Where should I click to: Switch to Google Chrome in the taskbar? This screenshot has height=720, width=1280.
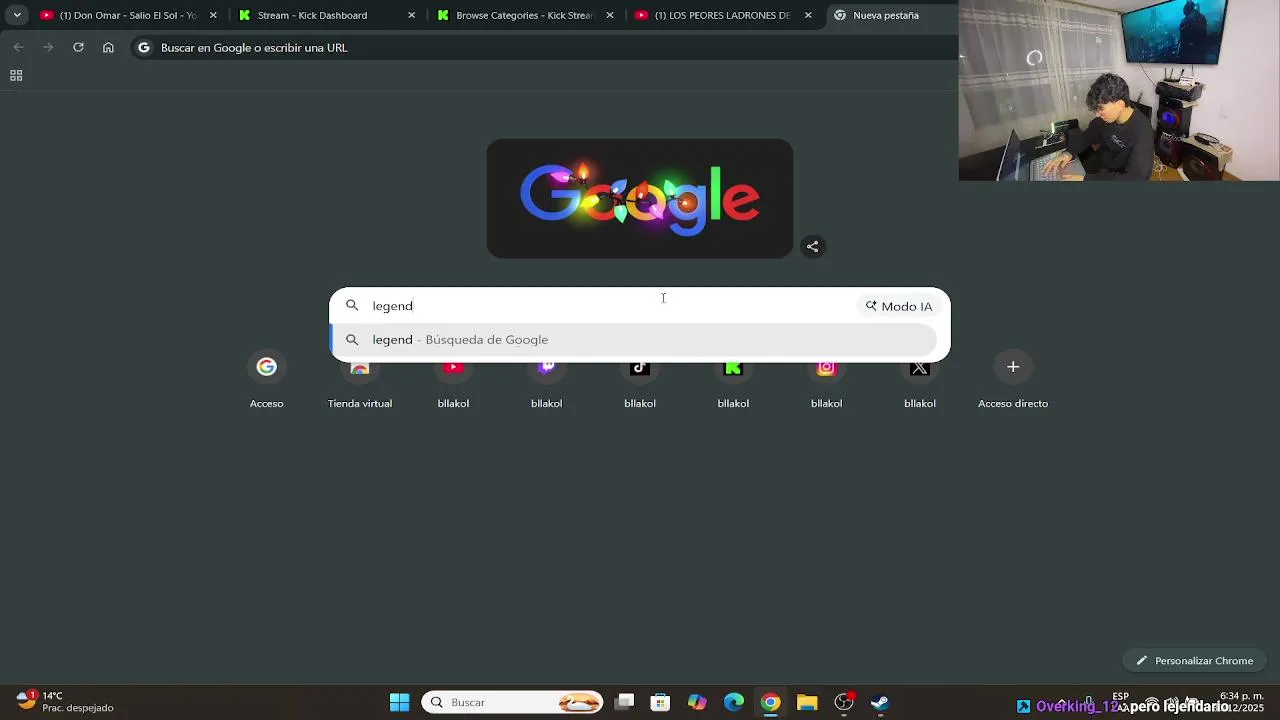click(x=770, y=702)
